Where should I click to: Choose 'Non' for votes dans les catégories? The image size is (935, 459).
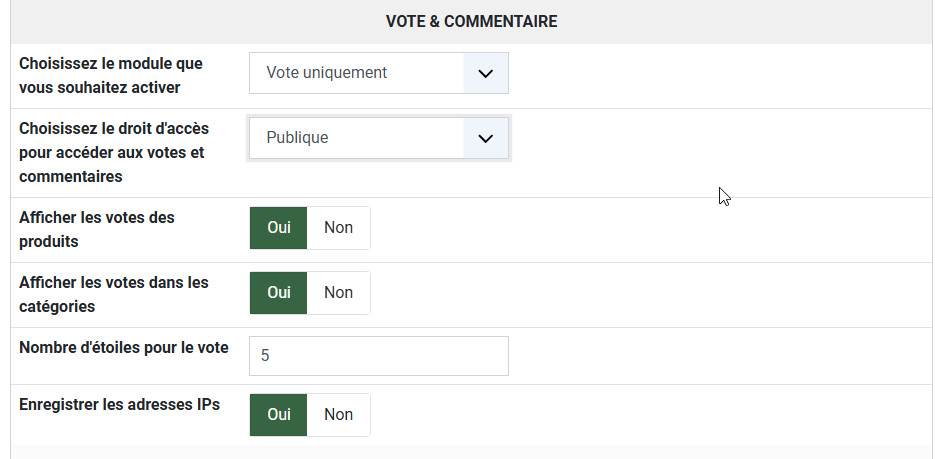[x=338, y=293]
